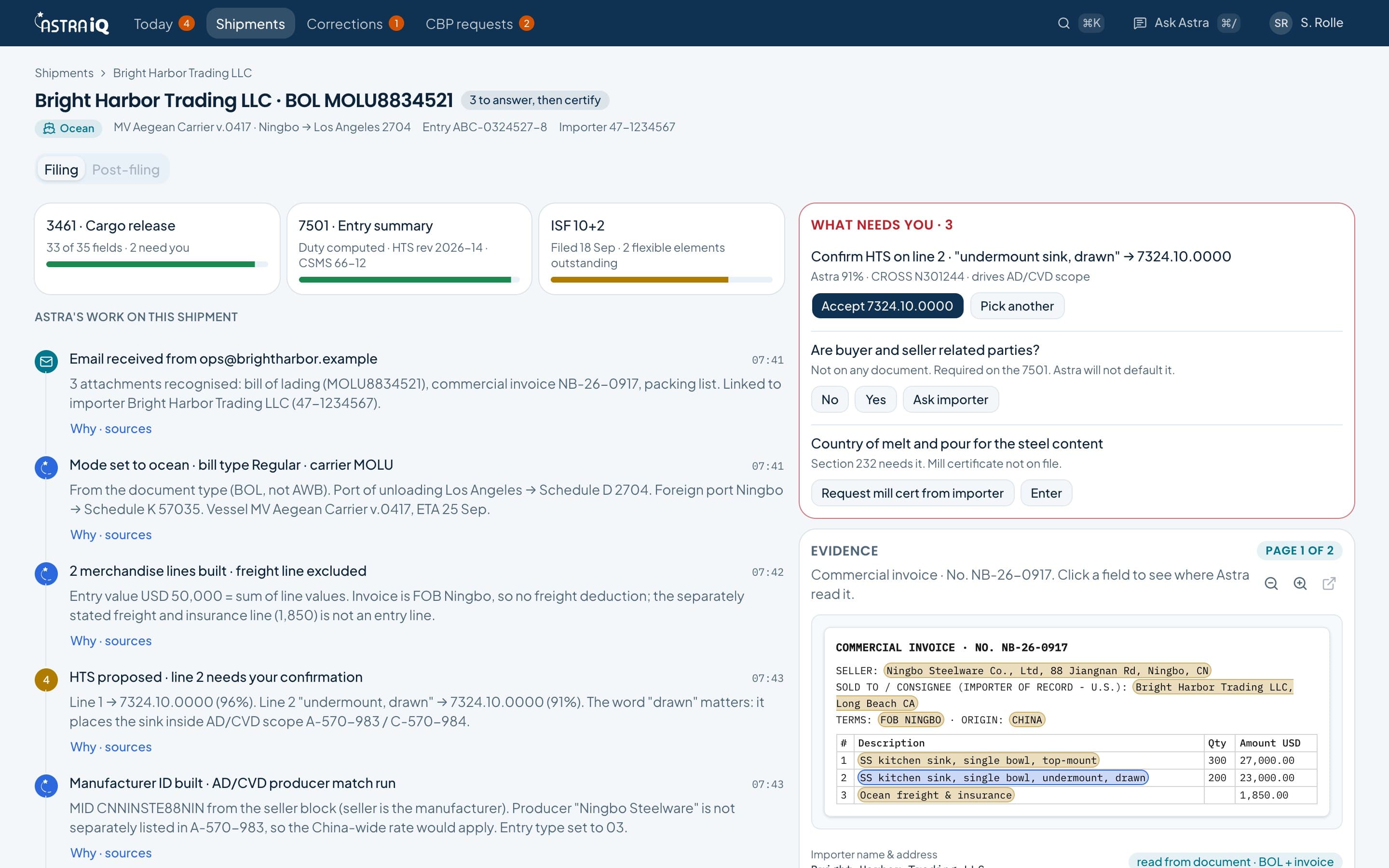Click the Bright Harbor Trading LLC breadcrumb

pyautogui.click(x=182, y=73)
